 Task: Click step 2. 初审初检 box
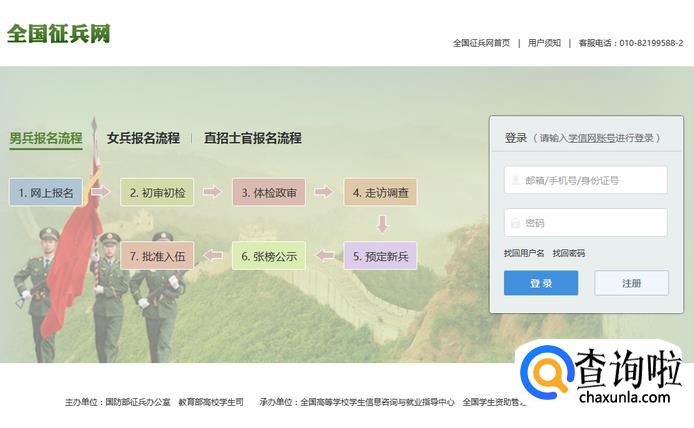(x=157, y=193)
